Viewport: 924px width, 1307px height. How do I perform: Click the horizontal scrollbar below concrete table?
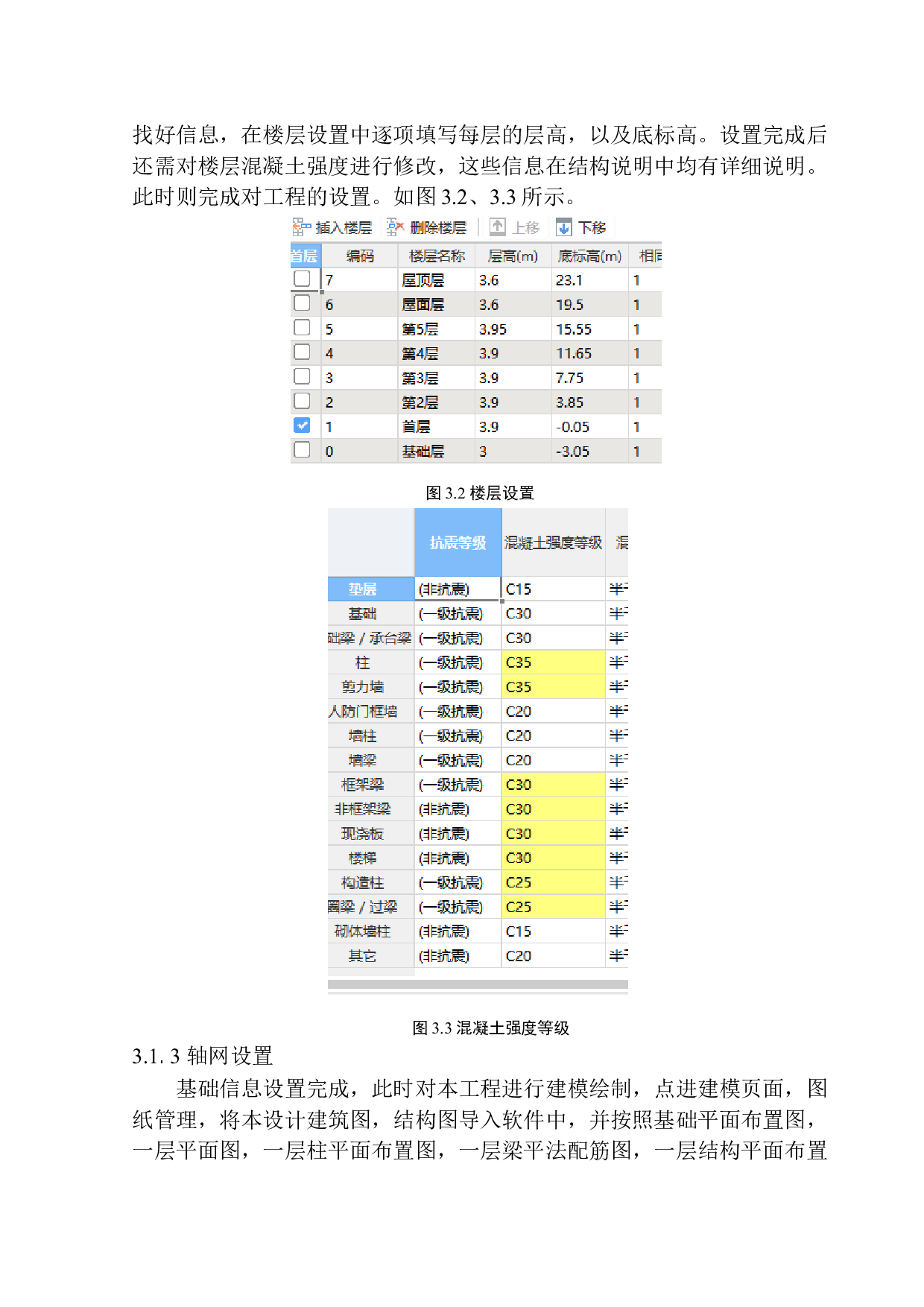pos(478,984)
